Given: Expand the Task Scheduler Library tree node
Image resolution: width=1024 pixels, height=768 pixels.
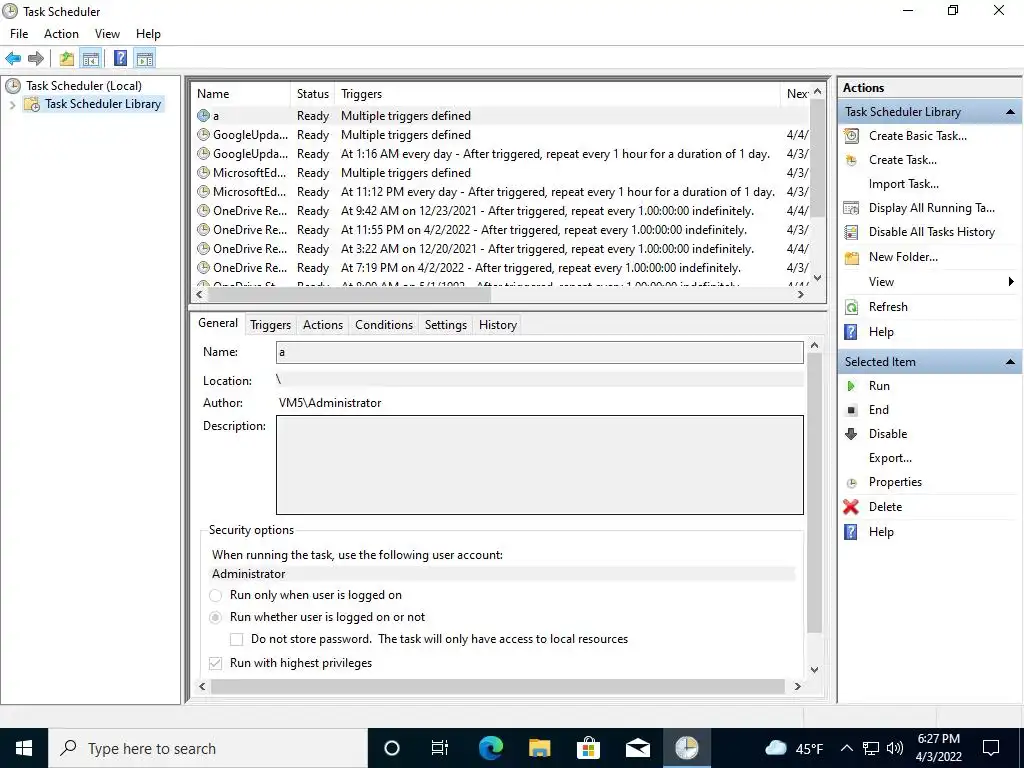Looking at the screenshot, I should pos(12,104).
